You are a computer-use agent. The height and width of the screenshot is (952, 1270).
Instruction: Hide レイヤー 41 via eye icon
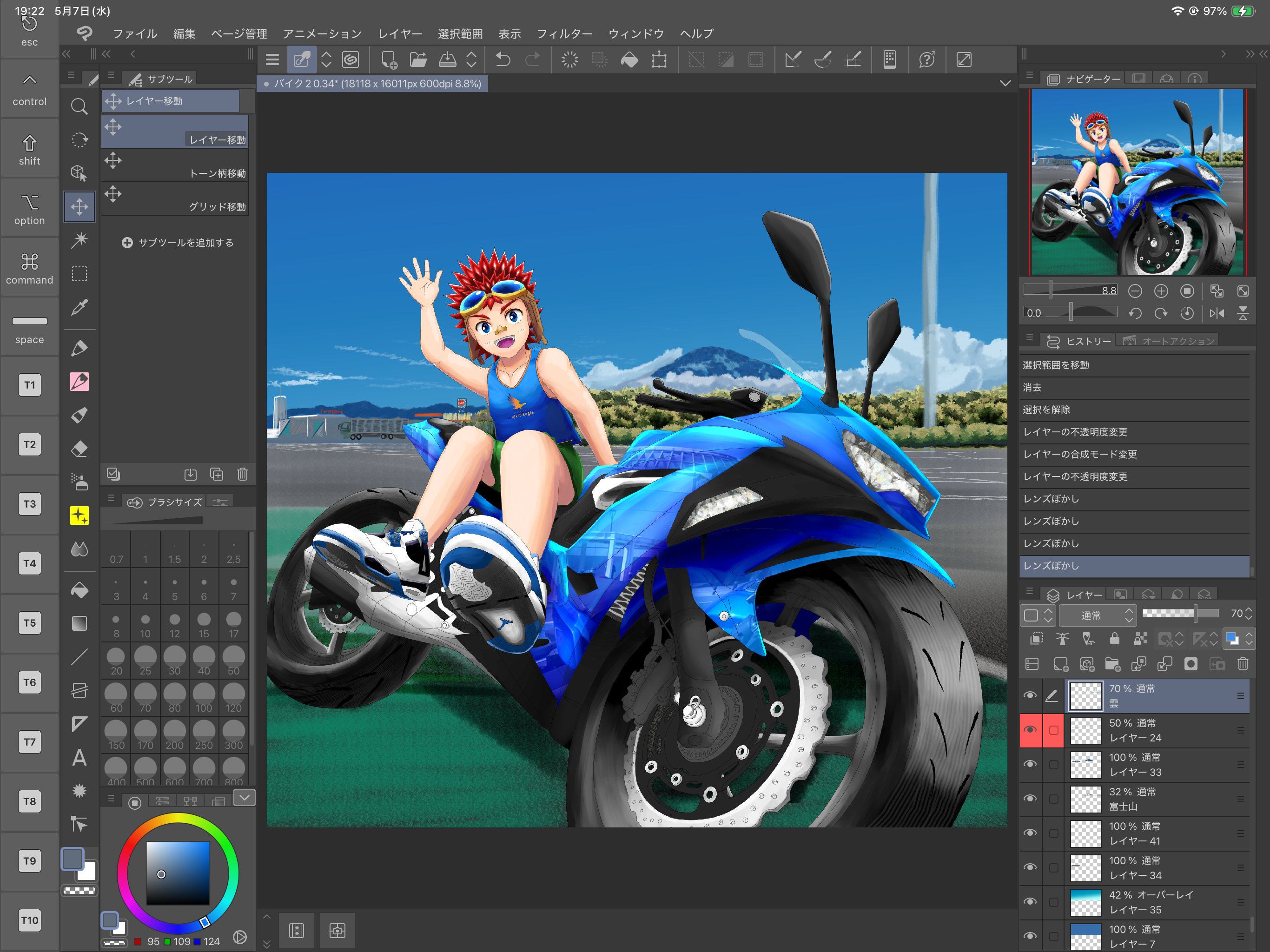pyautogui.click(x=1030, y=834)
